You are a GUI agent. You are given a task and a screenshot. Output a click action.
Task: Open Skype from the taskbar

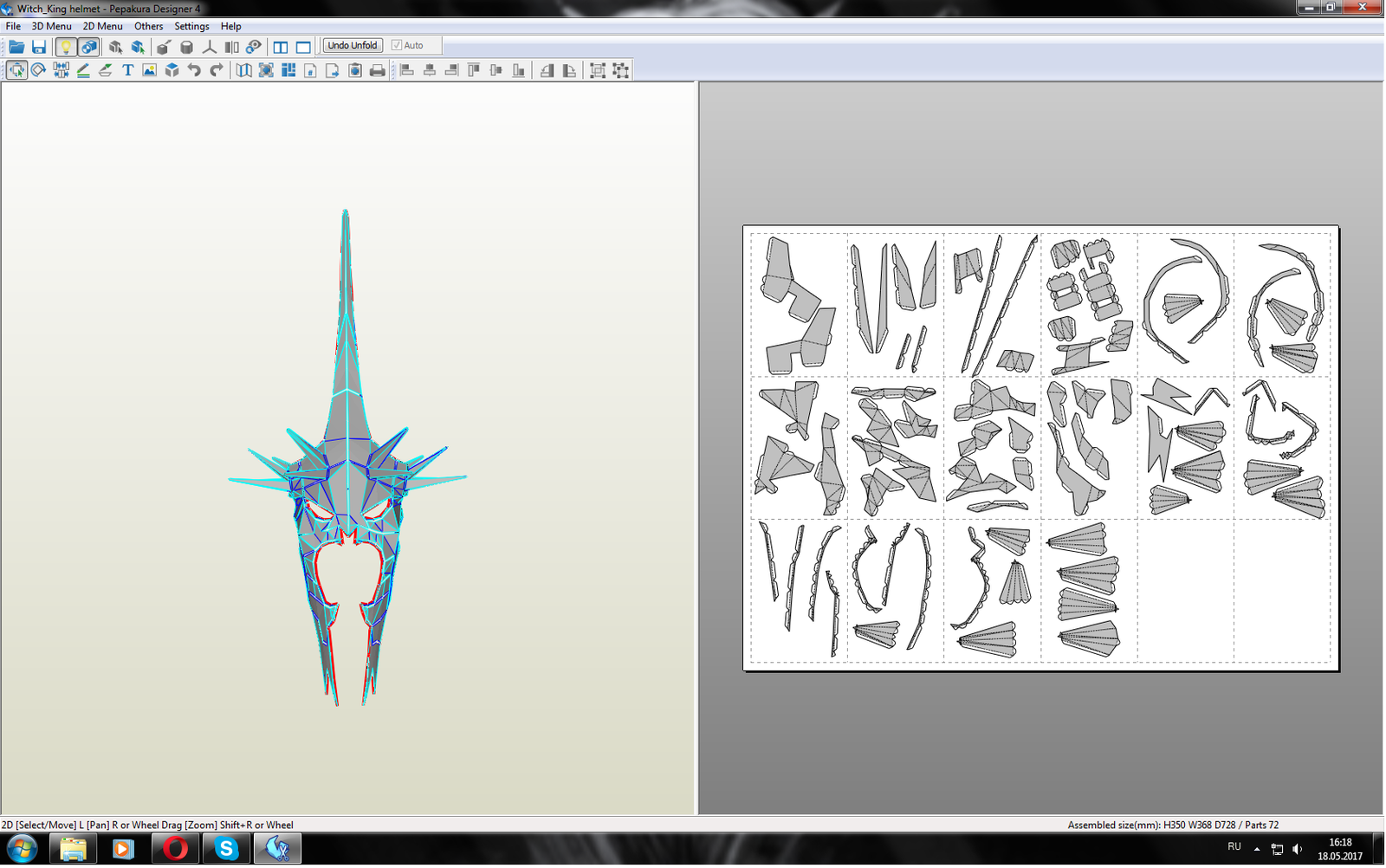tap(226, 849)
